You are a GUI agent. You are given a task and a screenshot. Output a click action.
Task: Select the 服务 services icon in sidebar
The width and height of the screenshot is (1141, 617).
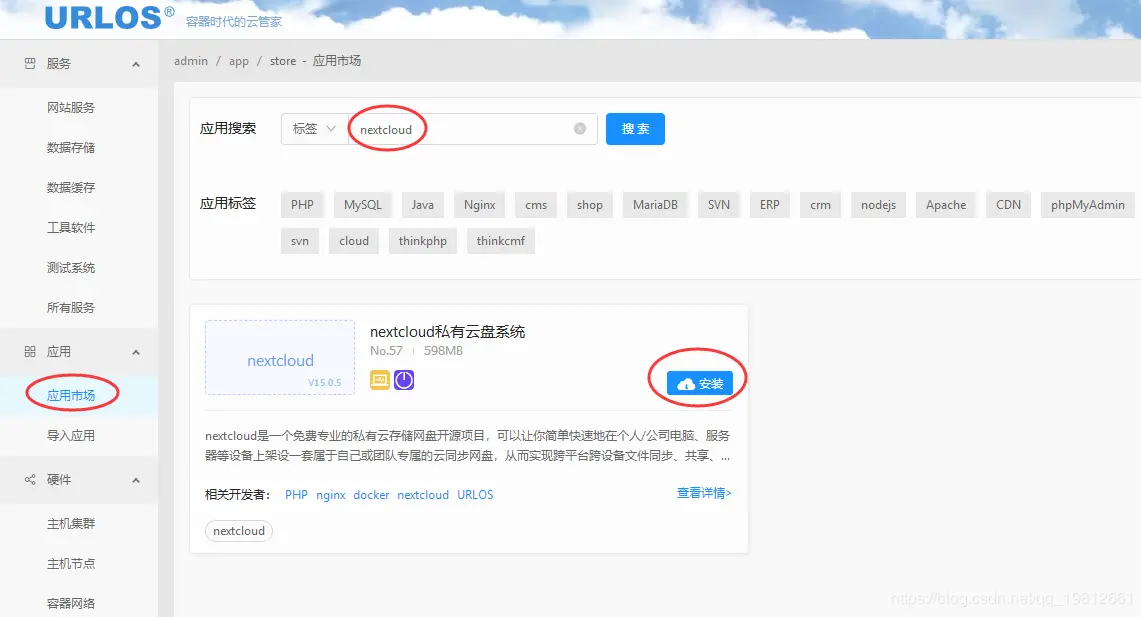click(28, 62)
